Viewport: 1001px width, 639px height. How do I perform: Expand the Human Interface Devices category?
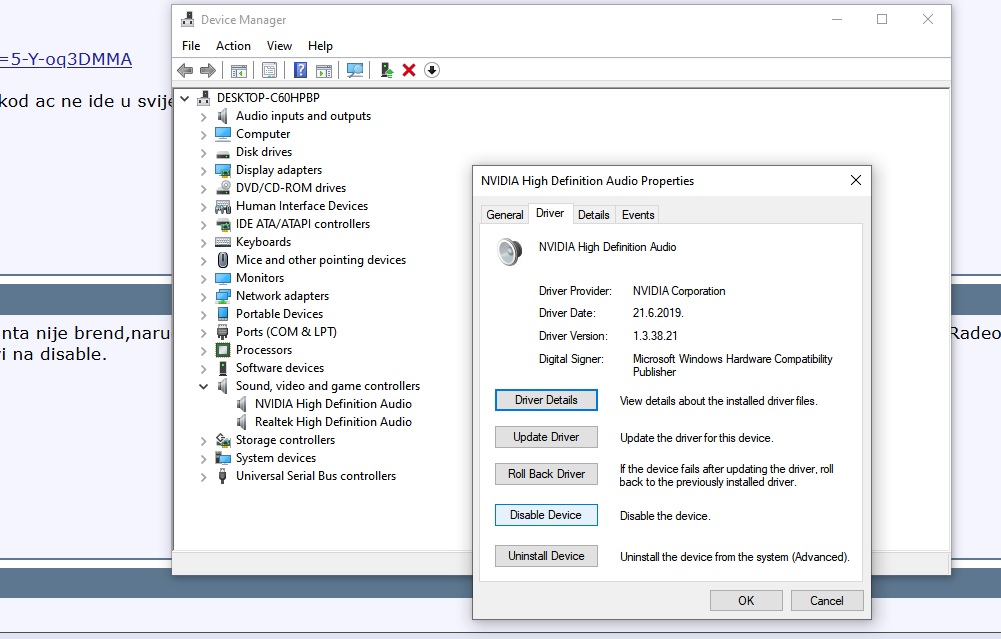pyautogui.click(x=204, y=207)
